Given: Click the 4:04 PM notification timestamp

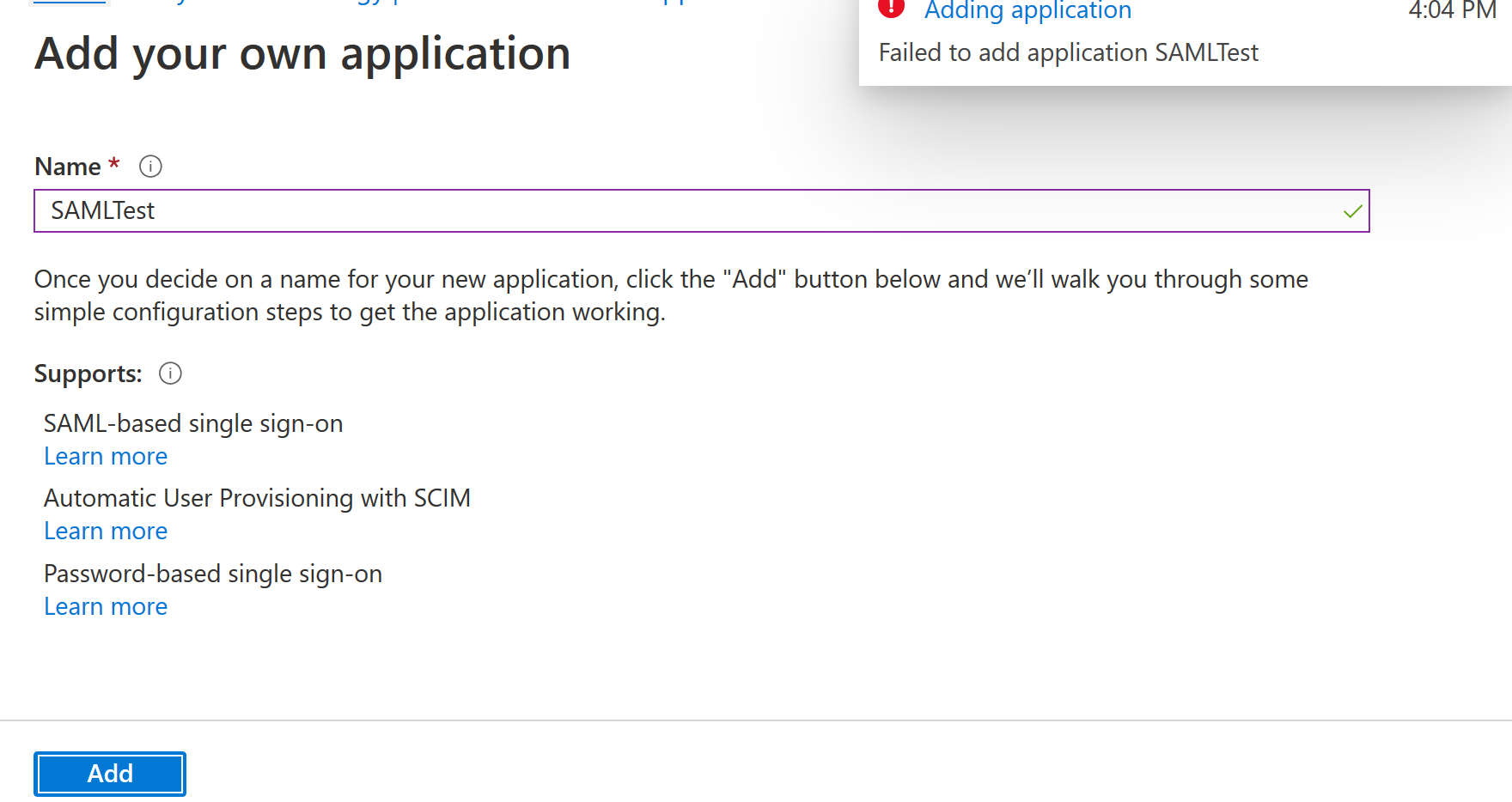Looking at the screenshot, I should tap(1452, 10).
